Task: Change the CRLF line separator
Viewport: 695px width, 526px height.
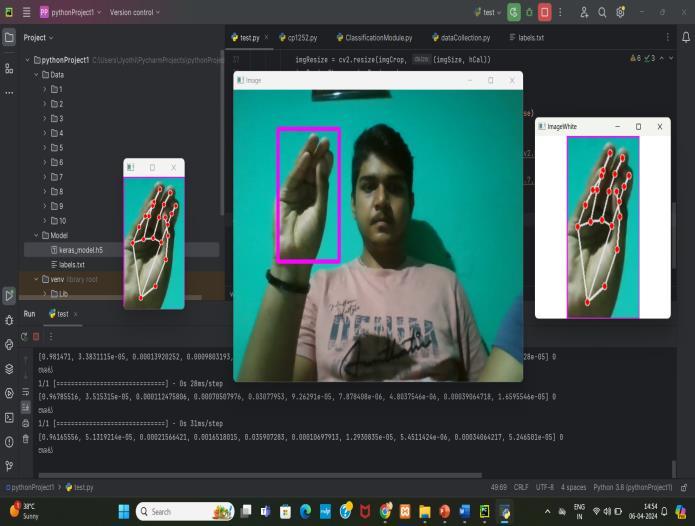Action: (521, 487)
